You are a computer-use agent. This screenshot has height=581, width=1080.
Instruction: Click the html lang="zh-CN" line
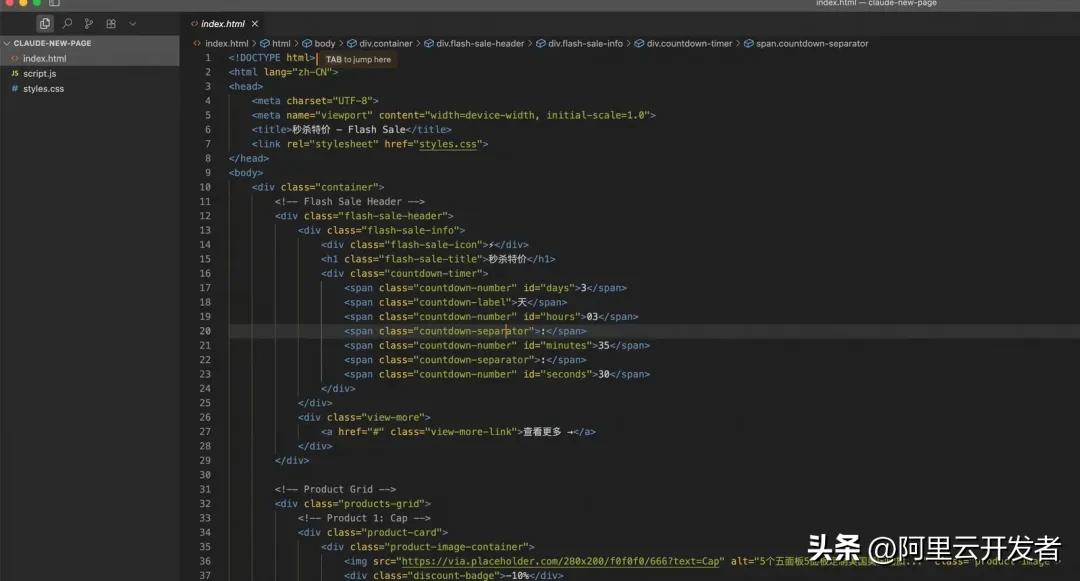point(283,72)
